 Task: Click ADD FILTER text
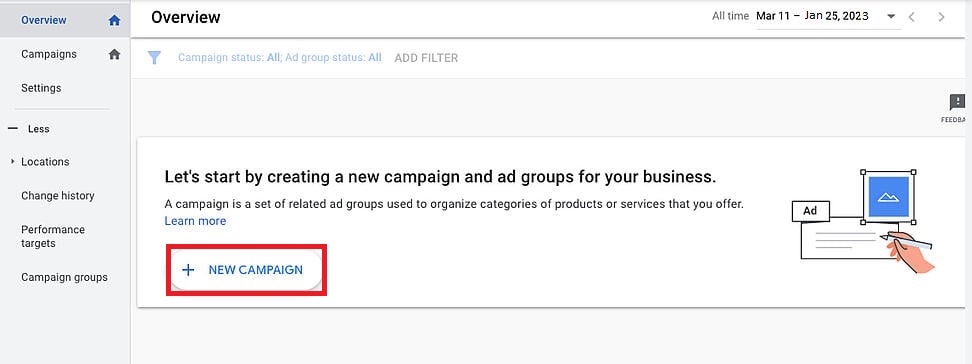point(426,58)
